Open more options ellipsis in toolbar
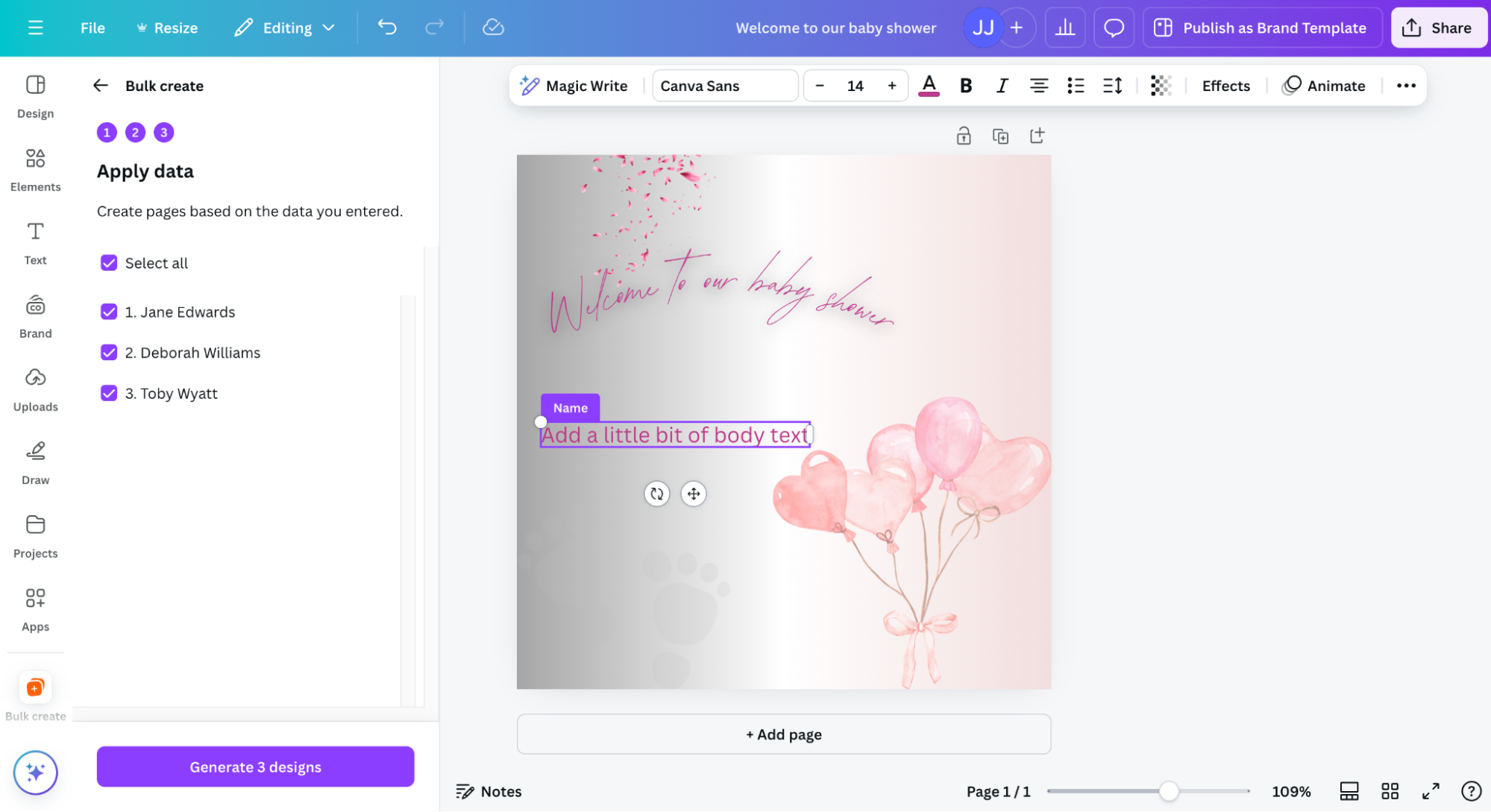This screenshot has width=1491, height=812. click(1406, 86)
